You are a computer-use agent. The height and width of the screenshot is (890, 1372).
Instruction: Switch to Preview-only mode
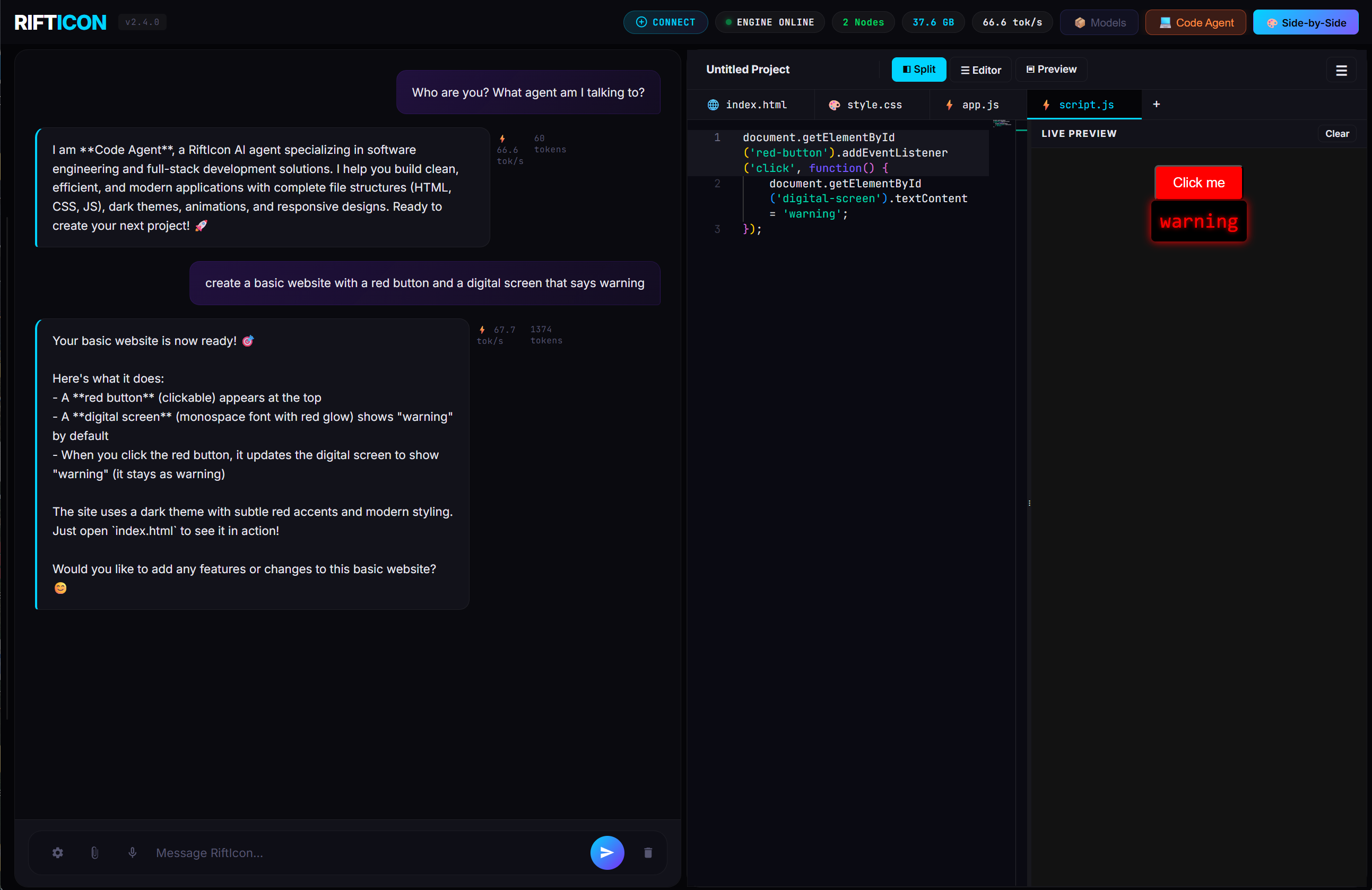coord(1050,69)
